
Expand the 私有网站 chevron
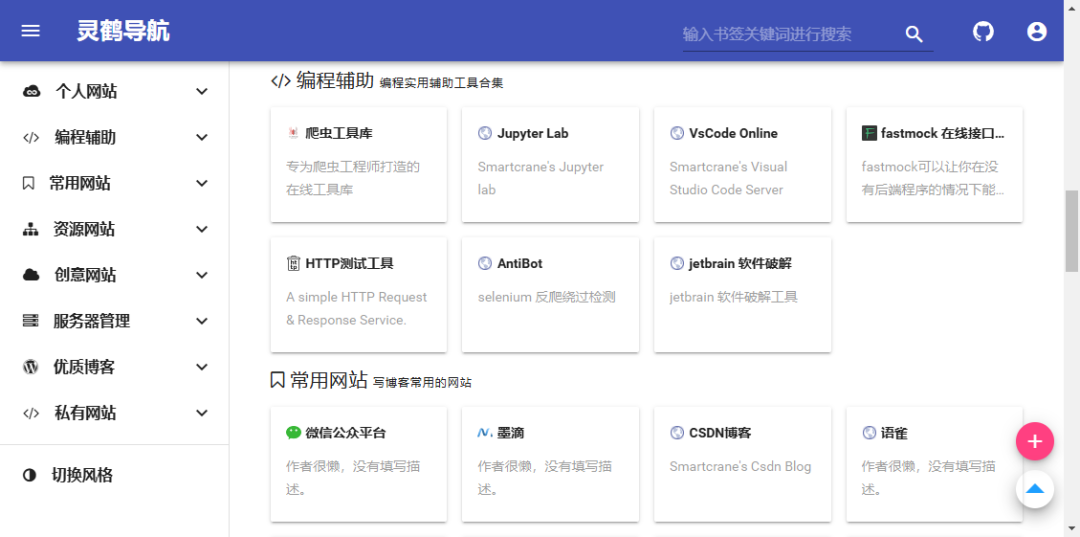click(x=202, y=414)
